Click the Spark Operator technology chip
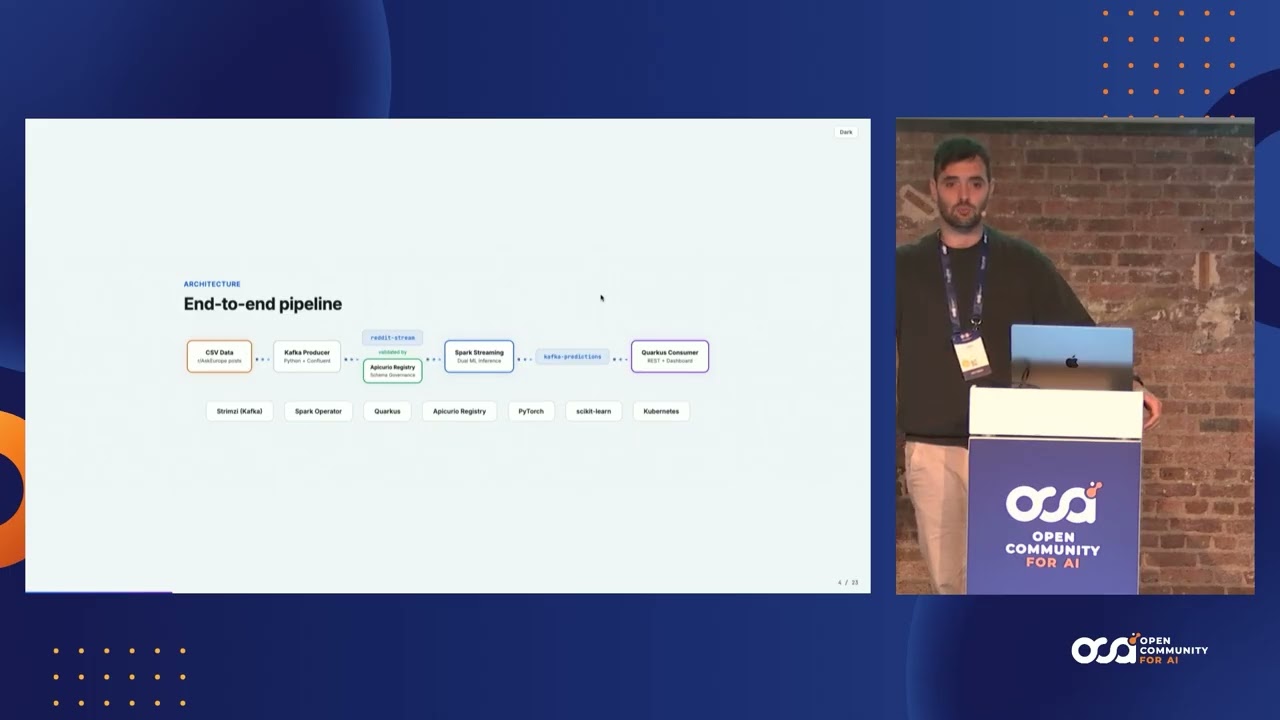This screenshot has height=720, width=1280. click(x=318, y=411)
